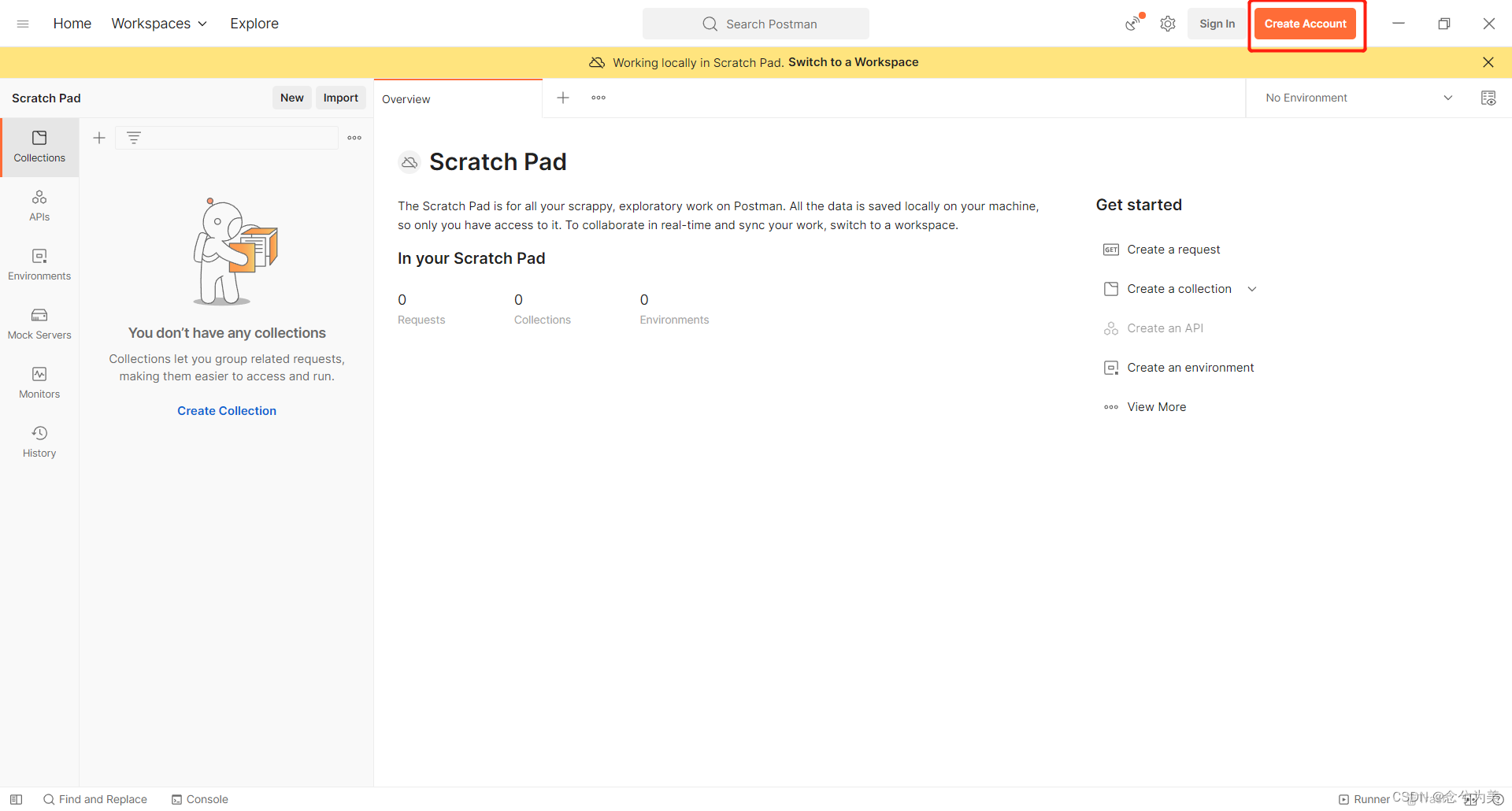Select the Mock Servers sidebar tab

pyautogui.click(x=39, y=324)
